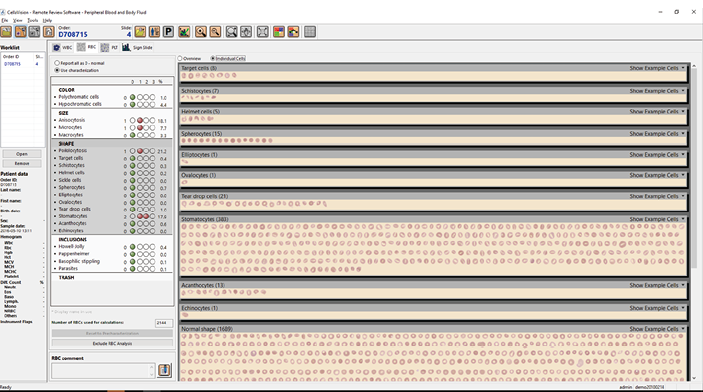Select the Parasites row under INCLUSIONS
The image size is (703, 392).
[x=111, y=269]
